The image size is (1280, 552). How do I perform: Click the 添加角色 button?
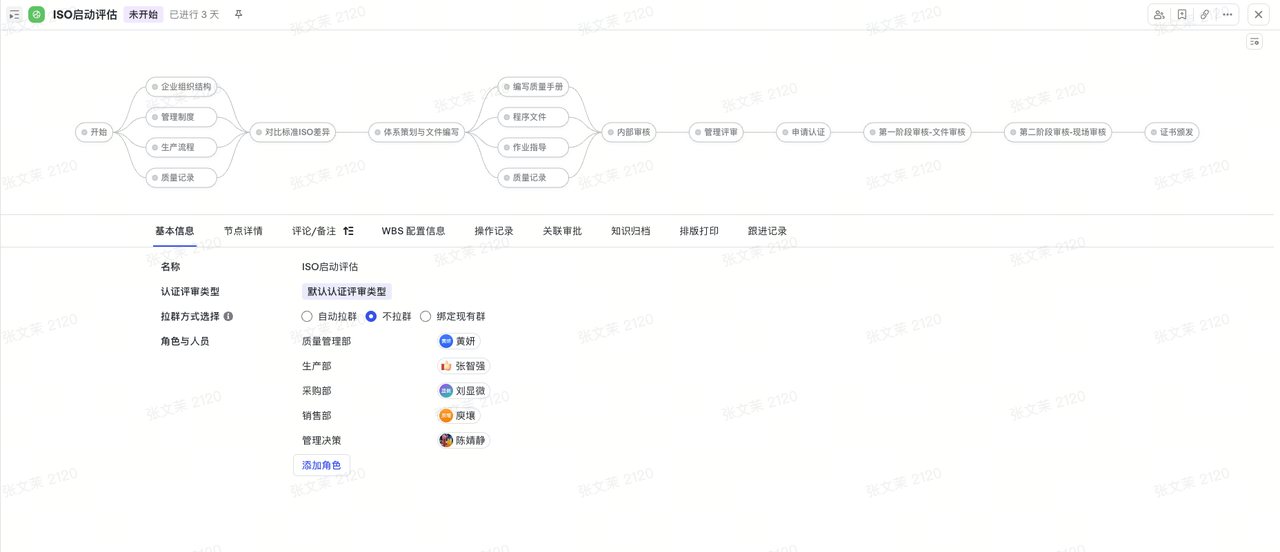(x=321, y=465)
